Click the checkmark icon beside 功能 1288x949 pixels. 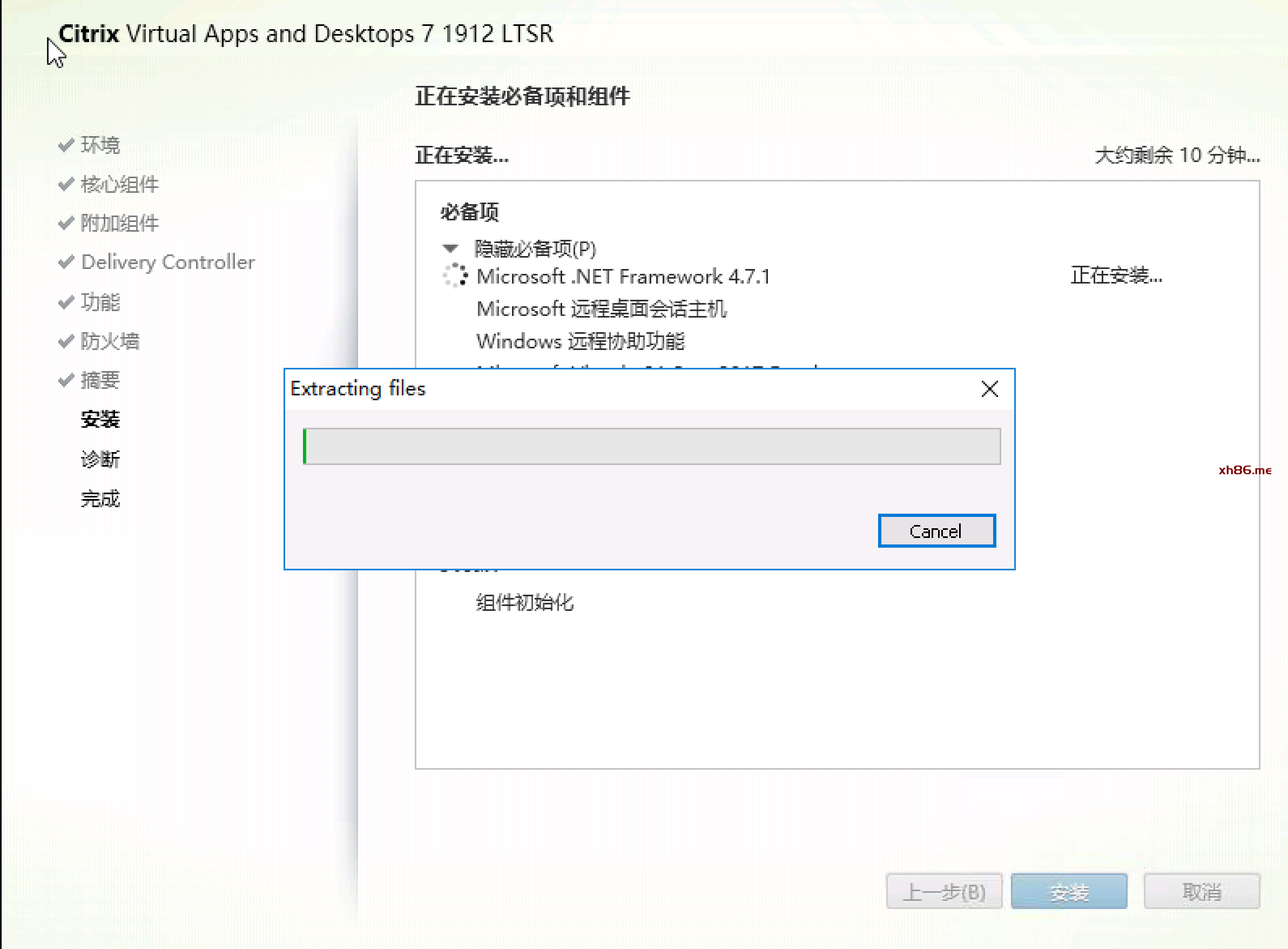66,301
